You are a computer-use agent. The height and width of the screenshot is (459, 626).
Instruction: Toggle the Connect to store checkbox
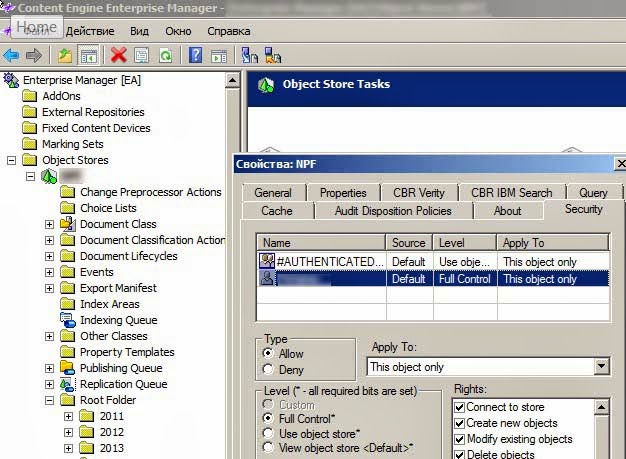pyautogui.click(x=460, y=407)
